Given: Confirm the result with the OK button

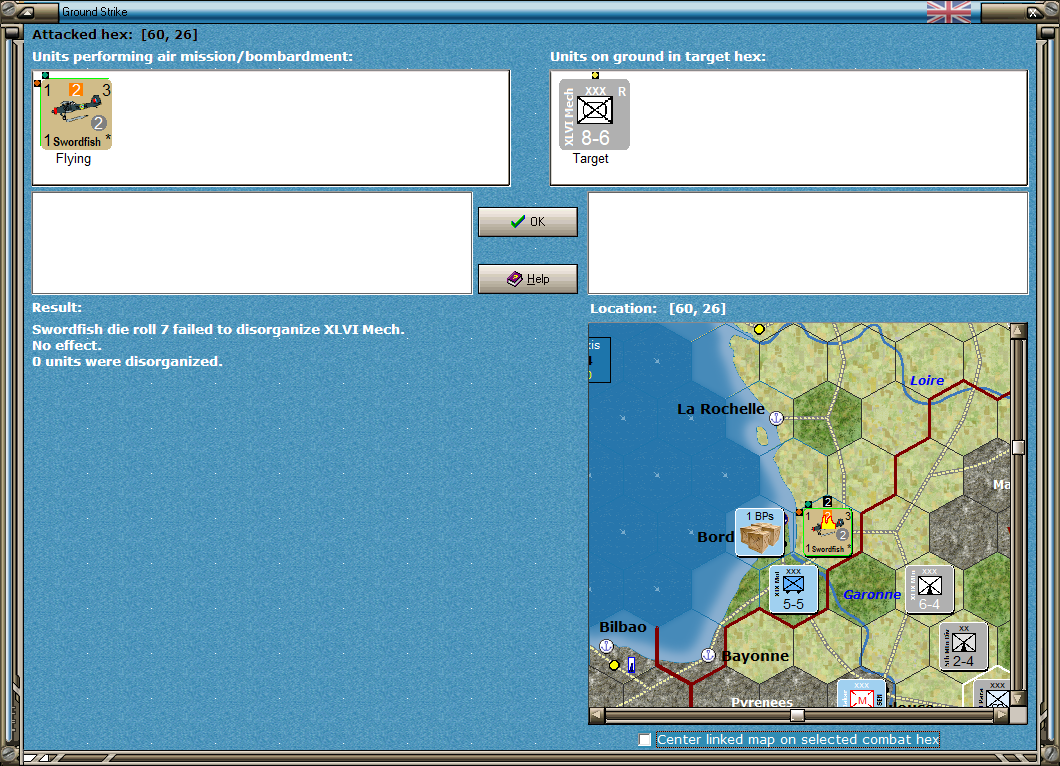Looking at the screenshot, I should (528, 222).
